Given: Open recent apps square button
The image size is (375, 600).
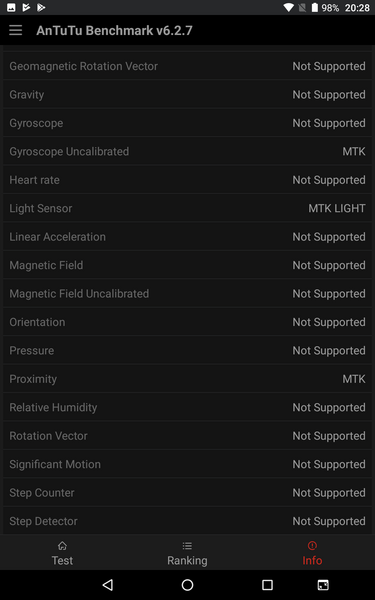Looking at the screenshot, I should [x=267, y=585].
